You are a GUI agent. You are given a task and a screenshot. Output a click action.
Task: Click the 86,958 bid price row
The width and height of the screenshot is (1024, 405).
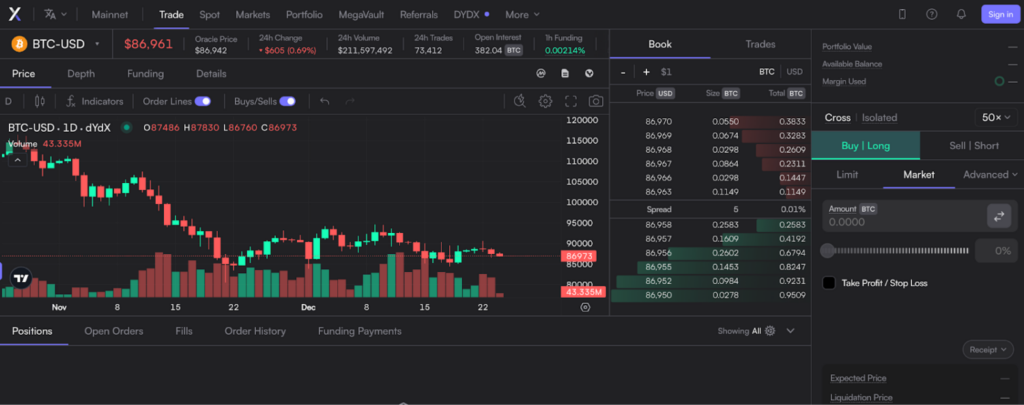point(711,225)
